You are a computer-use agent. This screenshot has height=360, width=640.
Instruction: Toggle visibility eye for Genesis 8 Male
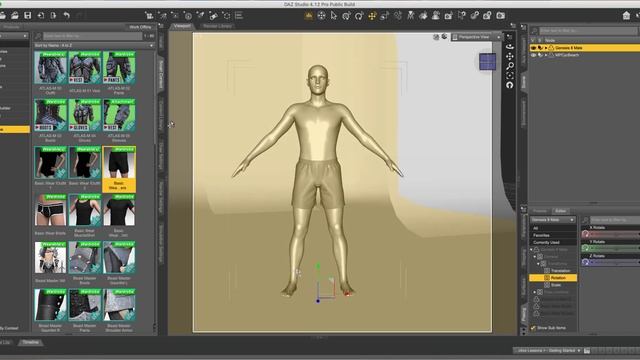click(x=533, y=48)
